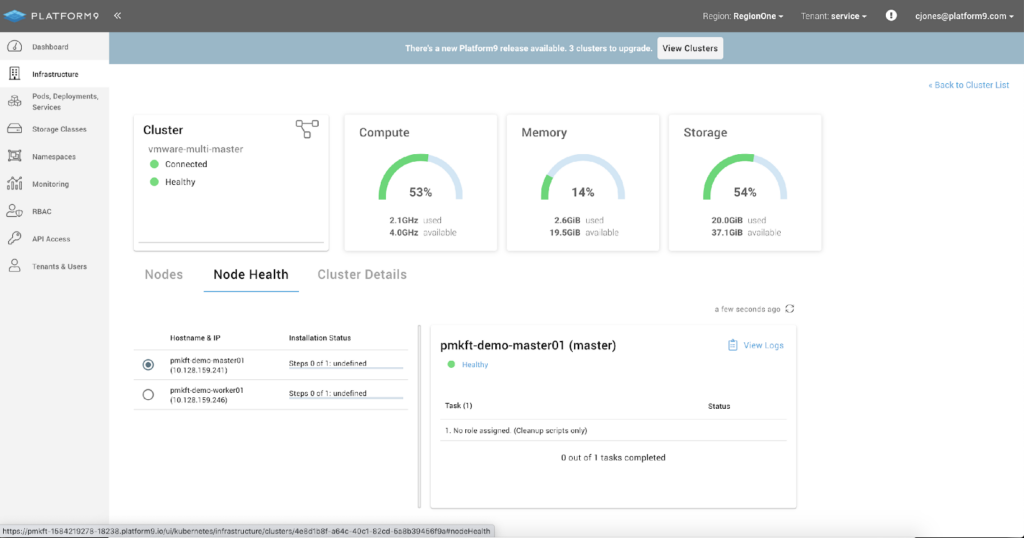Click the '0 out of 1 tasks completed' text

pyautogui.click(x=613, y=458)
